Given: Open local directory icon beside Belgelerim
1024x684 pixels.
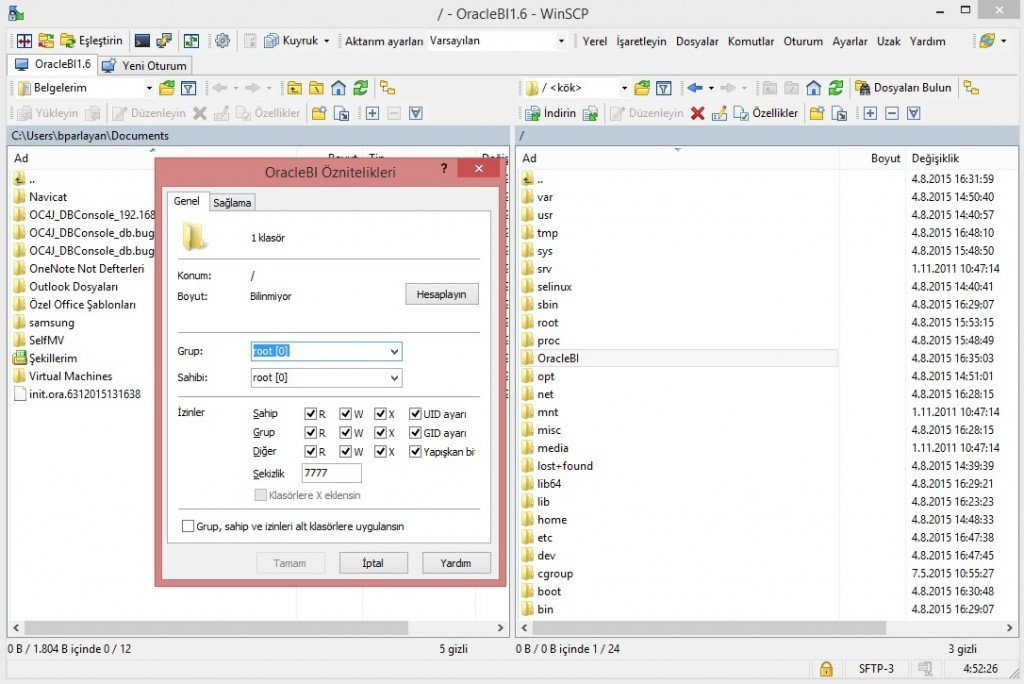Looking at the screenshot, I should pos(167,88).
